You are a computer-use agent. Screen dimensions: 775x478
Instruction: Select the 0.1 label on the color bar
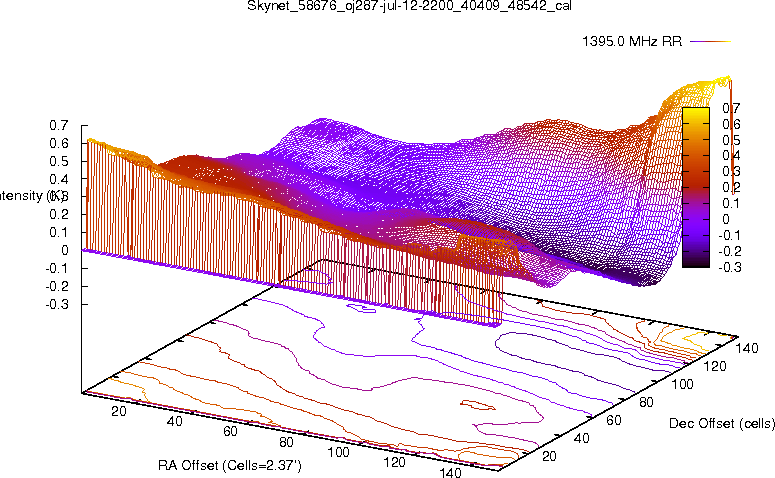[x=731, y=203]
